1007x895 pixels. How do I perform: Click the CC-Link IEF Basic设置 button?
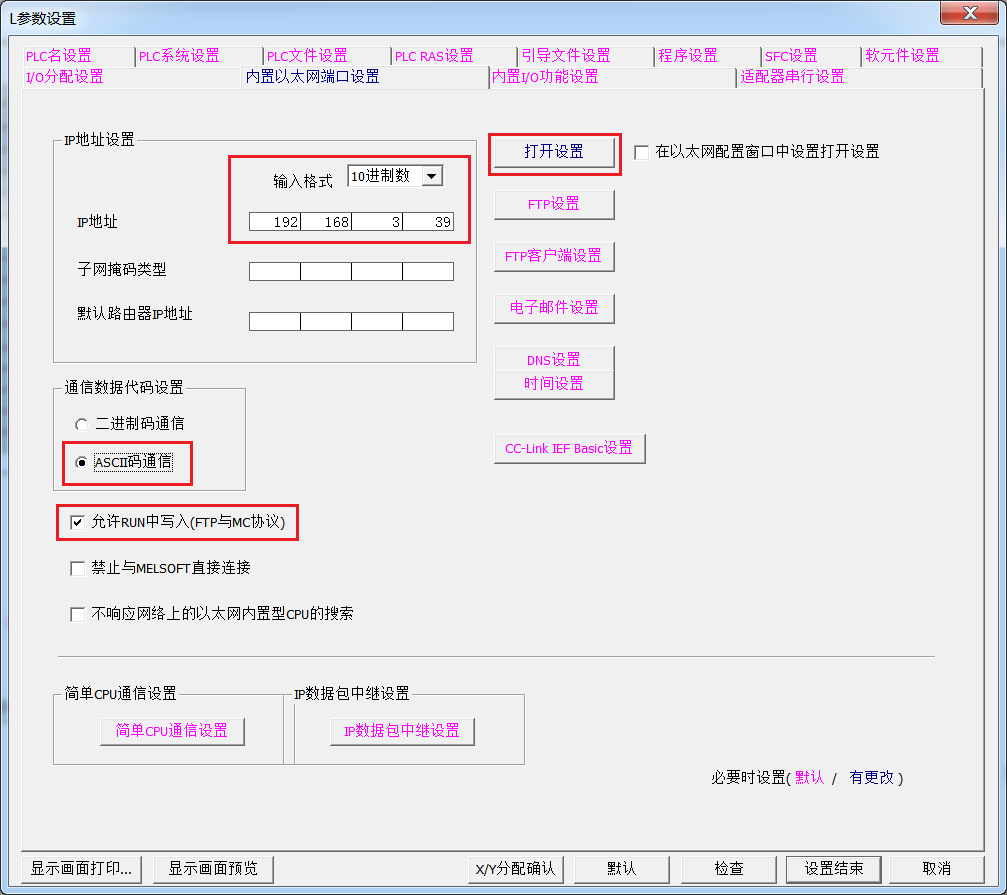(x=569, y=449)
